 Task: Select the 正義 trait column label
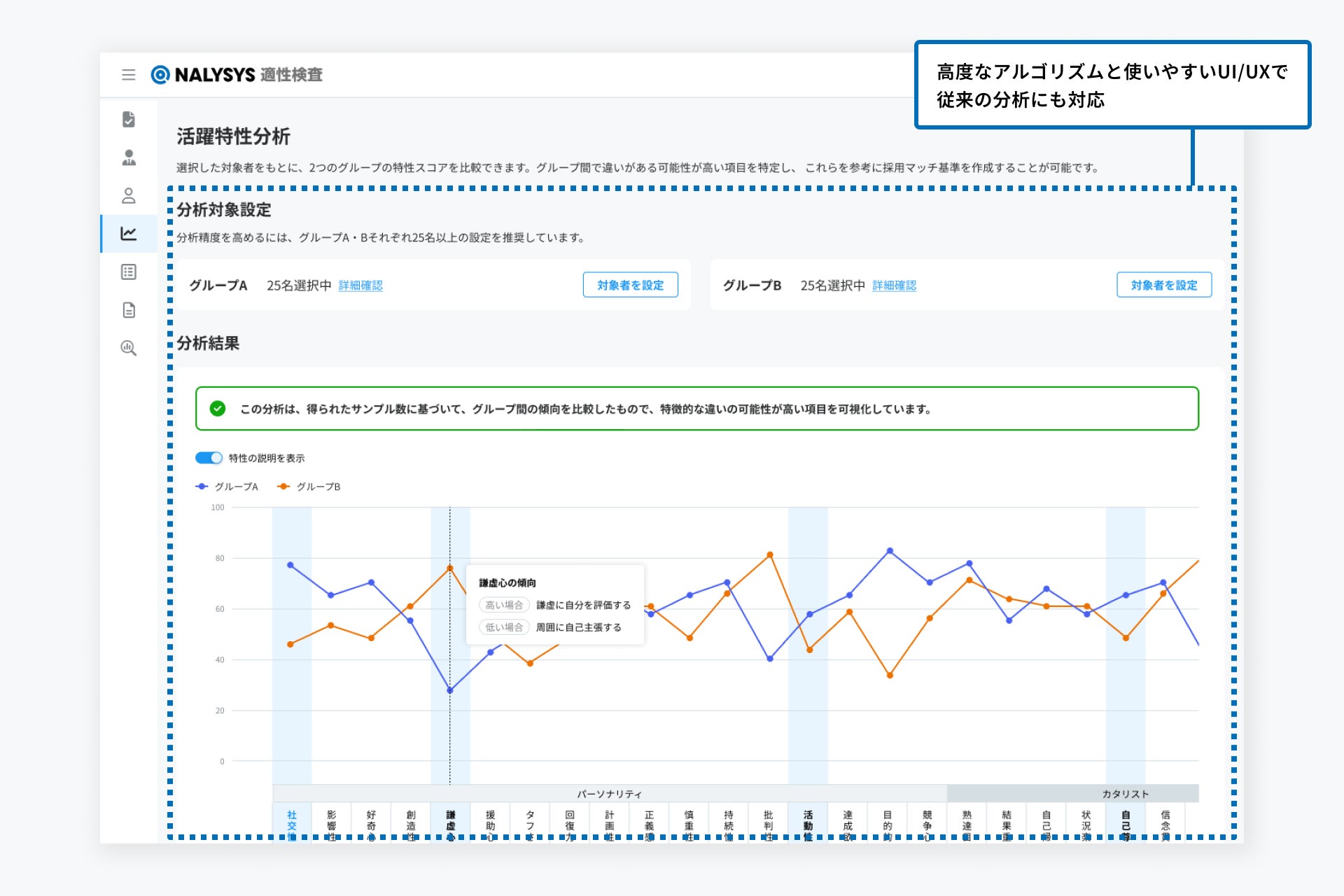pyautogui.click(x=649, y=825)
